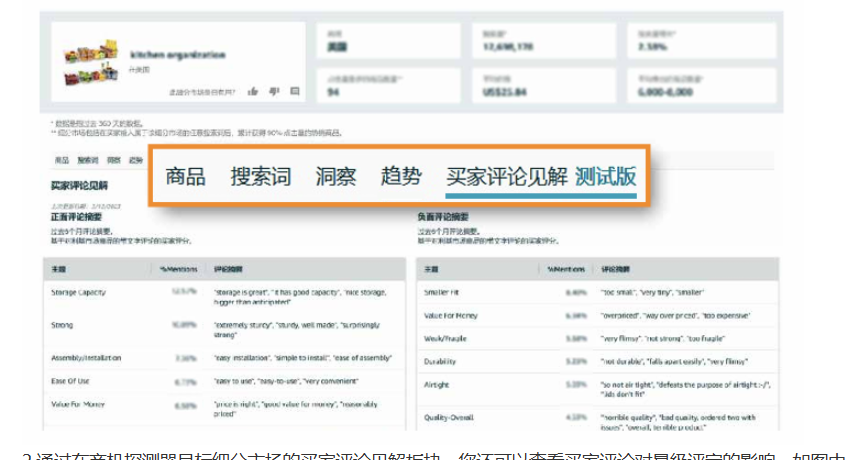Sort positive table by %Mentions header
This screenshot has height=460, width=856.
pos(179,269)
